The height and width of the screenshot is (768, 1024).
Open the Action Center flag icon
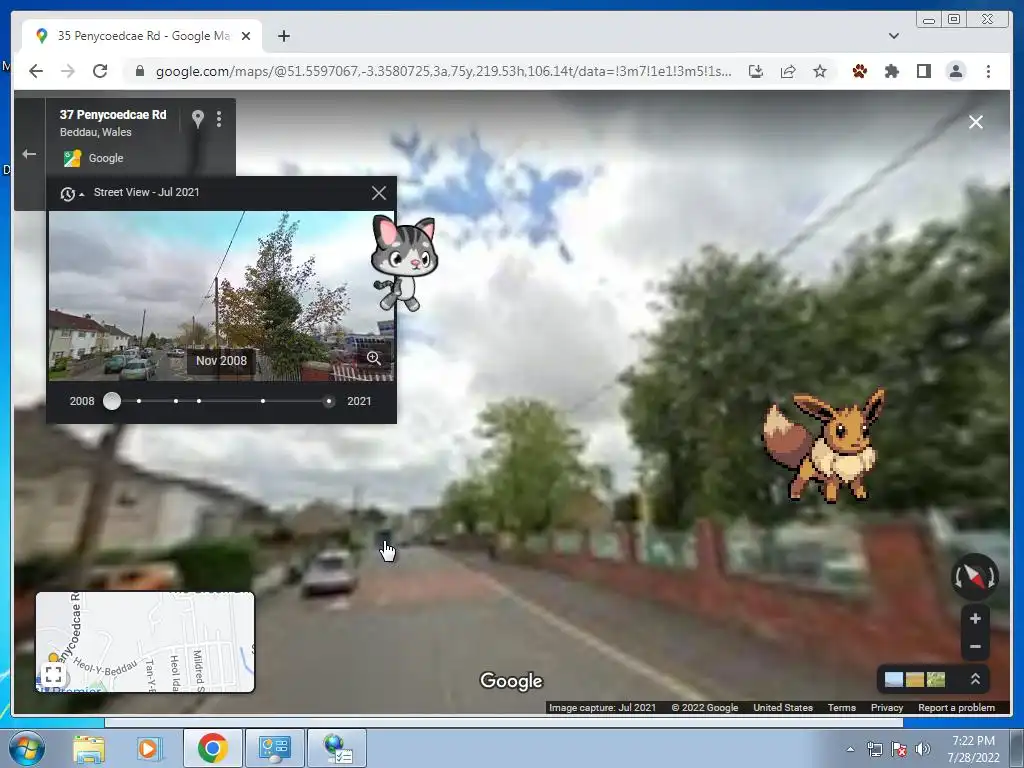point(899,749)
